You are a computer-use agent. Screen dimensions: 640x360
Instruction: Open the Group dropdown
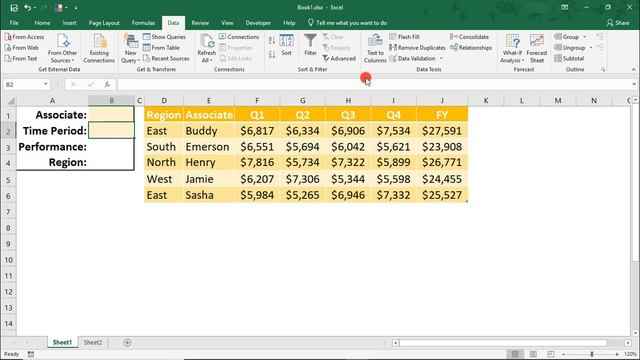[x=584, y=37]
